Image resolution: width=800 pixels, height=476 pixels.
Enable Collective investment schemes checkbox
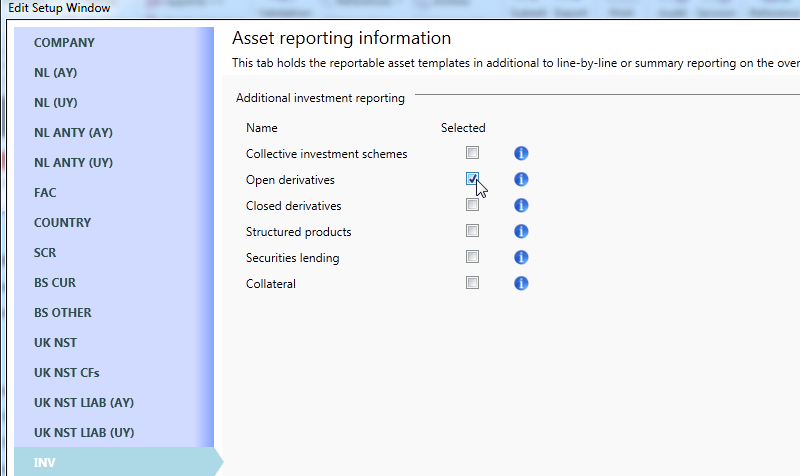[x=472, y=153]
